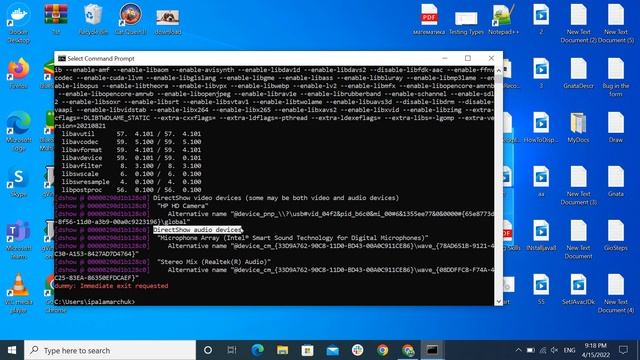
Task: Maximize the Command Prompt window
Action: coord(468,58)
